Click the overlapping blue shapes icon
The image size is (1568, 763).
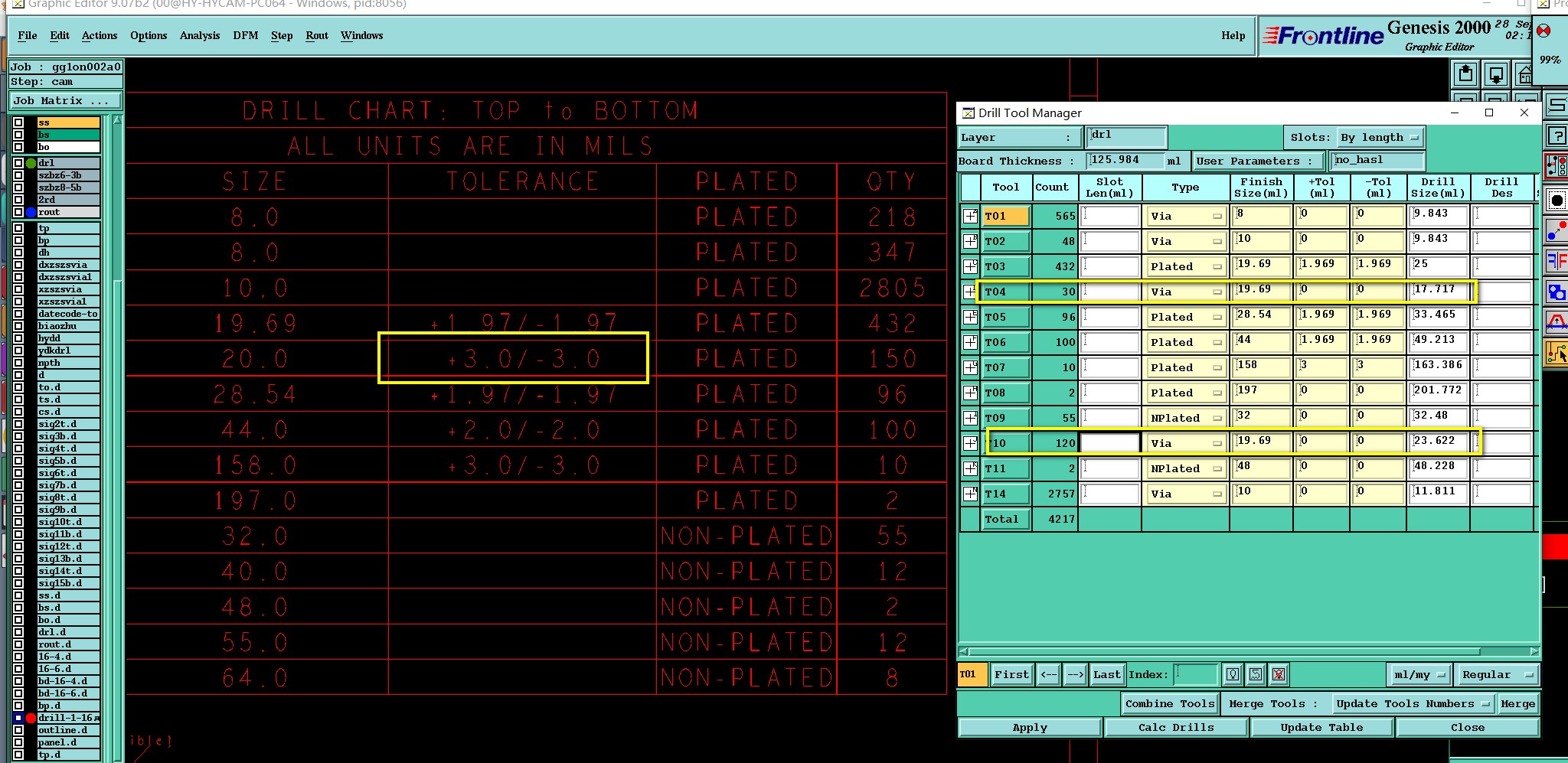(x=1557, y=292)
